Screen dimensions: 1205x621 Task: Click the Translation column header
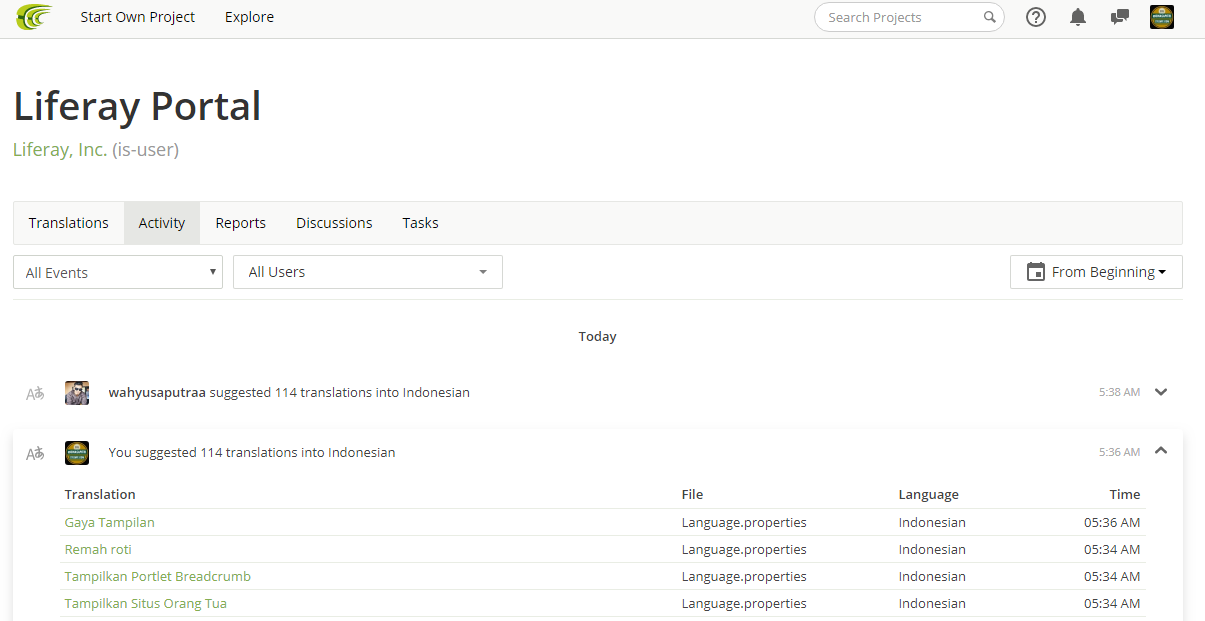point(100,495)
